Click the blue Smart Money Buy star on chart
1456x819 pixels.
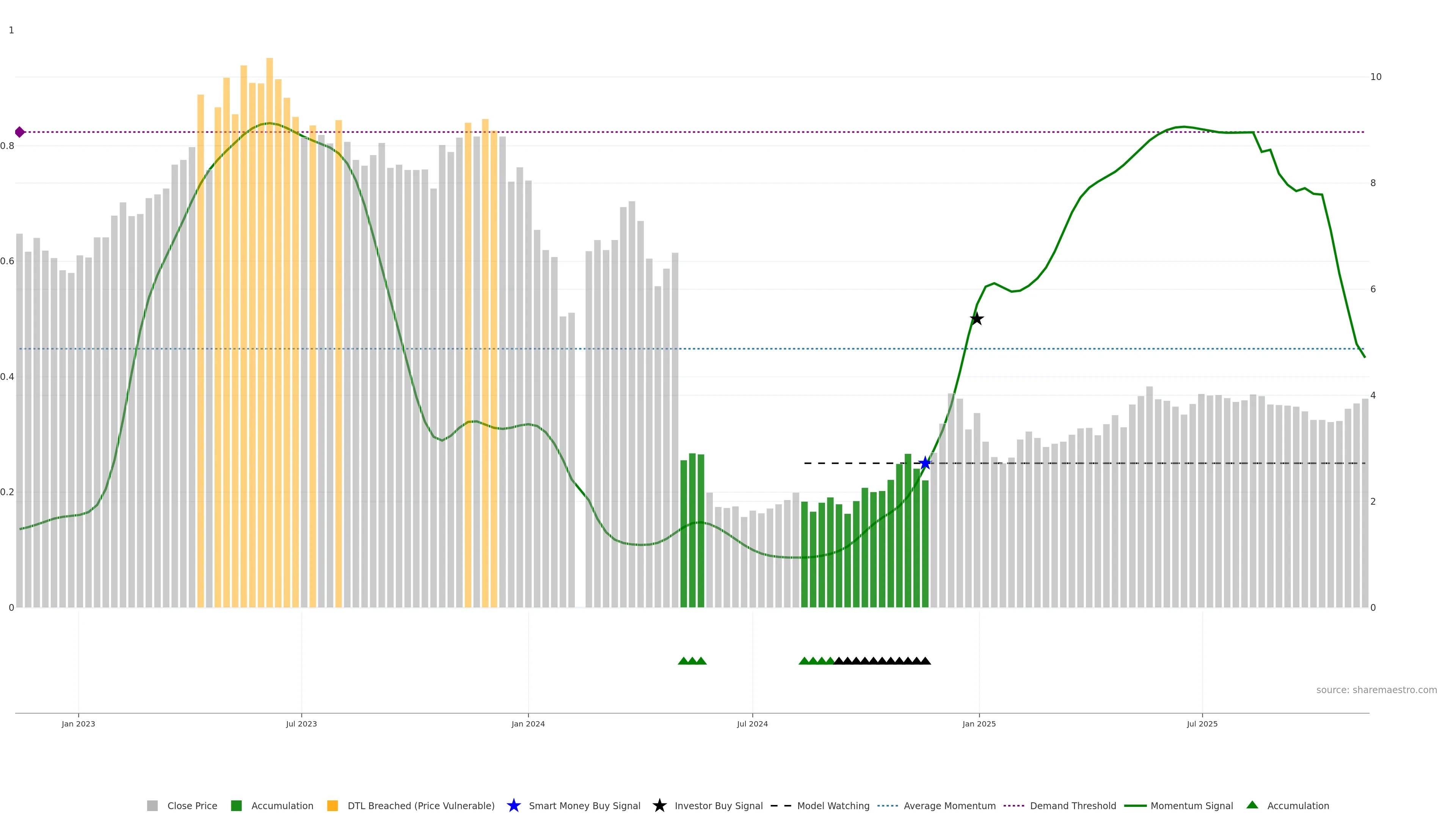click(x=925, y=463)
